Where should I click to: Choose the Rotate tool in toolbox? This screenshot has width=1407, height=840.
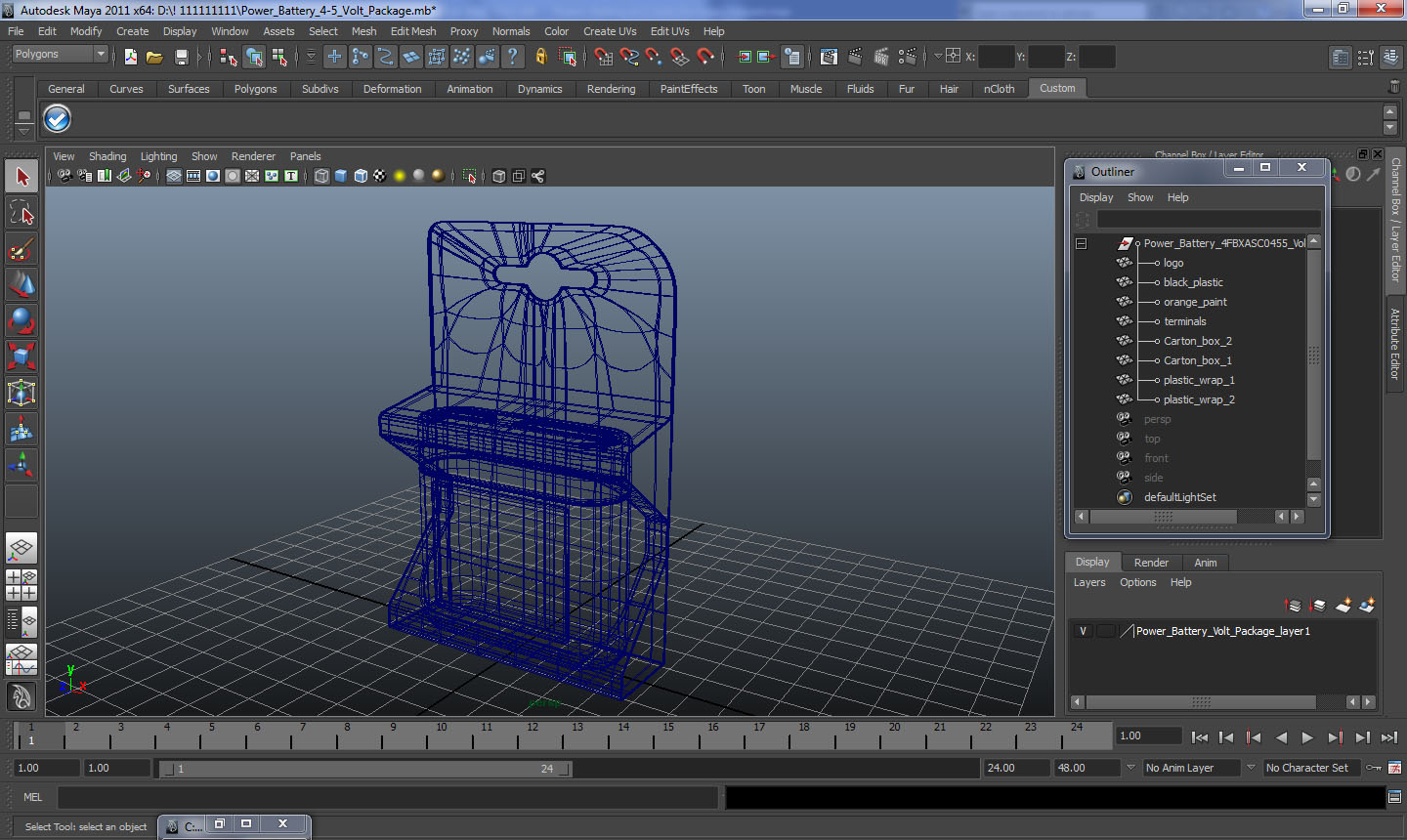click(x=21, y=320)
